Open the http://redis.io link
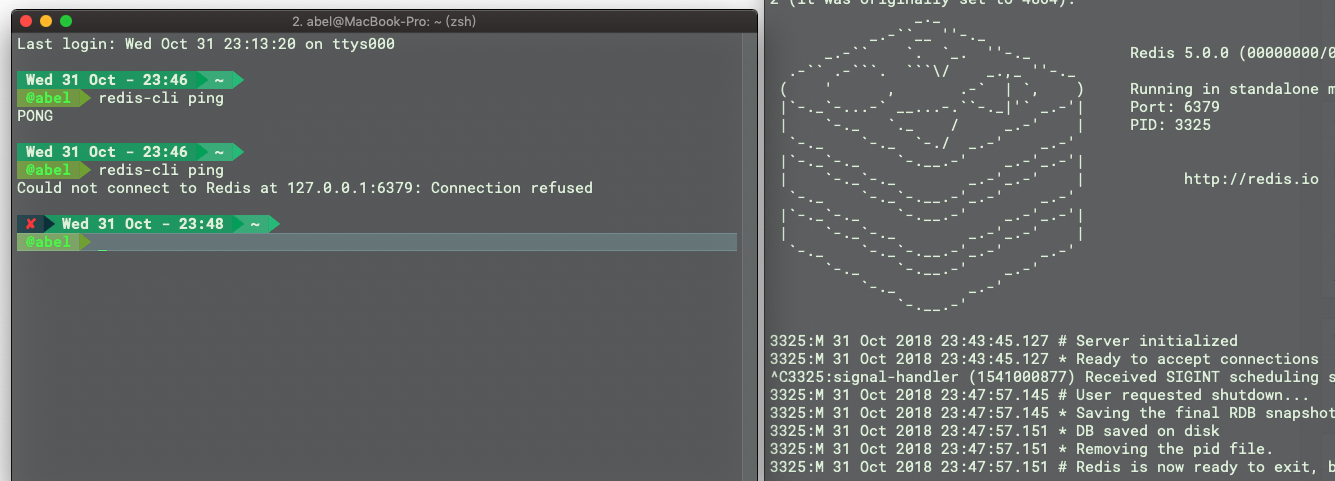This screenshot has width=1335, height=481. pos(1251,179)
